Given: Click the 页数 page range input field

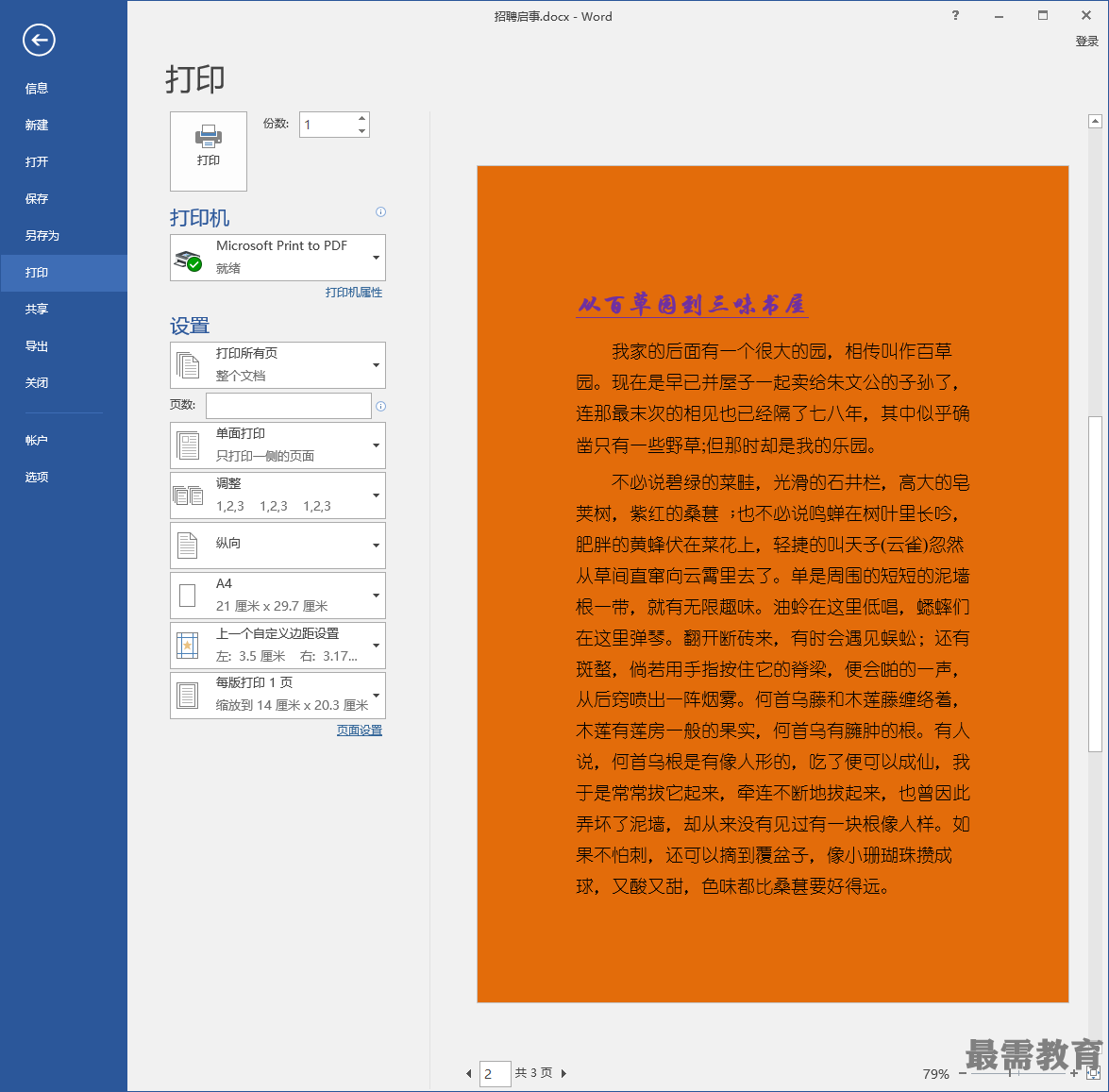Looking at the screenshot, I should (x=289, y=406).
